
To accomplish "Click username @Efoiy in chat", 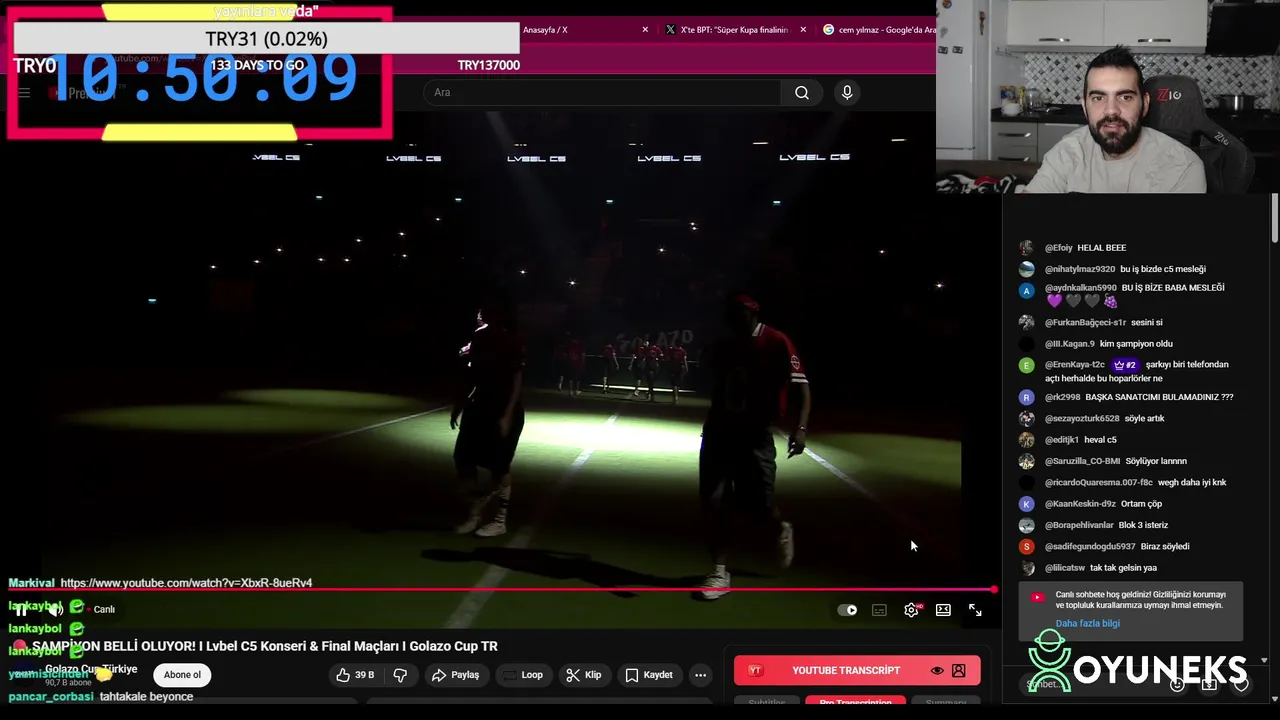I will pos(1058,248).
